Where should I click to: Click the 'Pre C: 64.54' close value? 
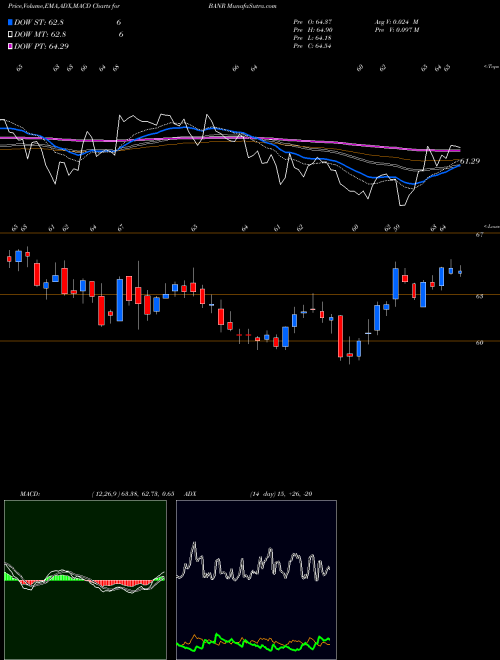tap(313, 45)
